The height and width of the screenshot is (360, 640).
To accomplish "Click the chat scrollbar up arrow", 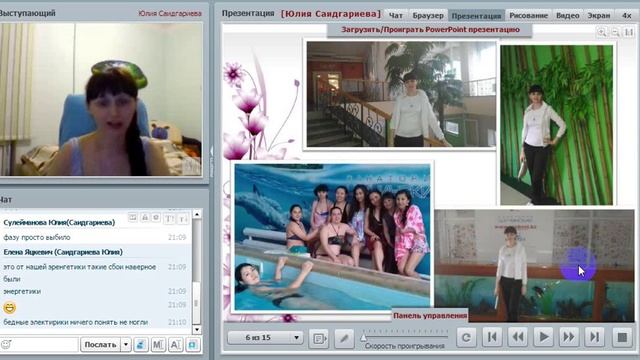I will [x=197, y=214].
